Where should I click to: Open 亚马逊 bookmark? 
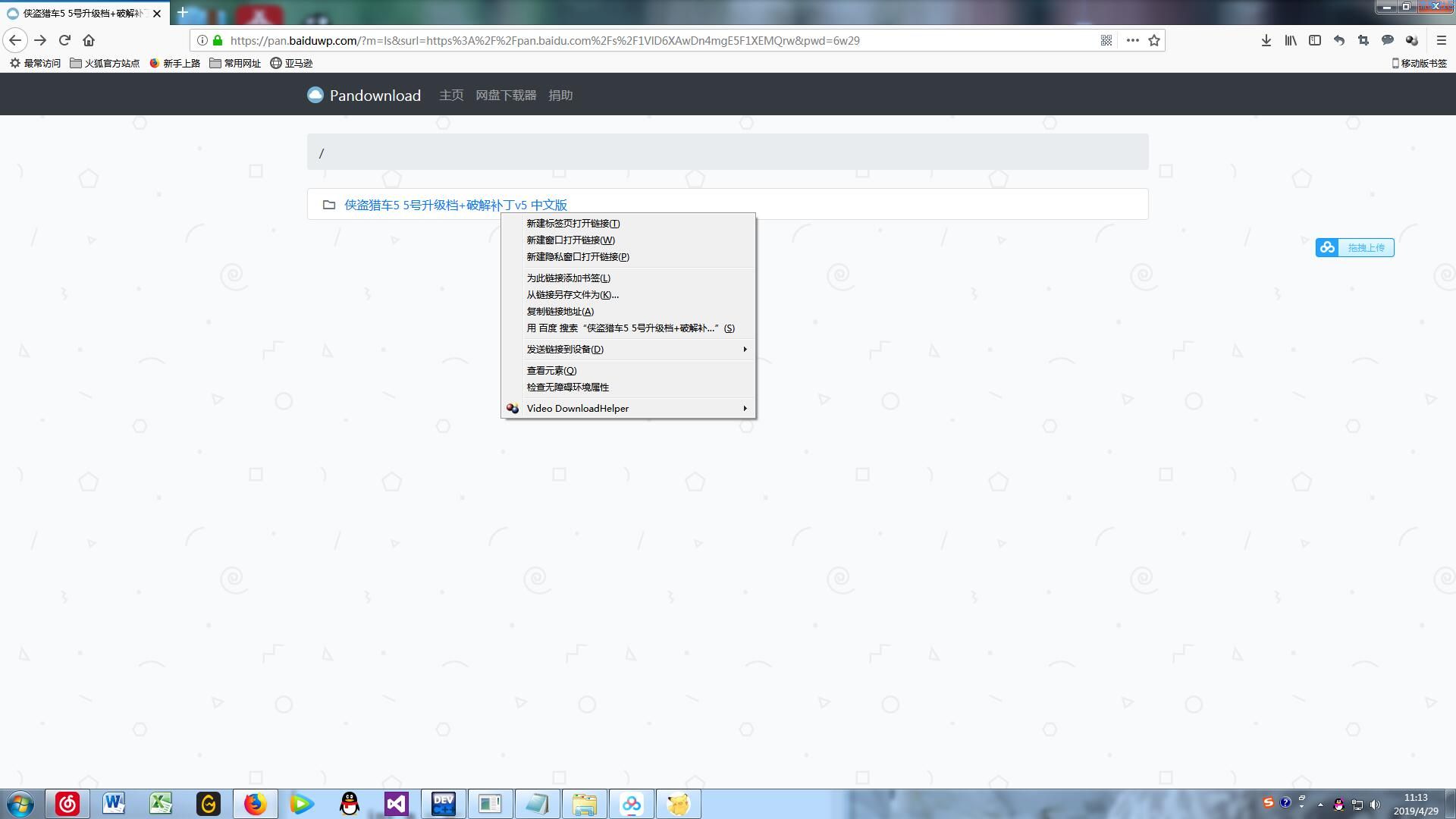pos(292,63)
